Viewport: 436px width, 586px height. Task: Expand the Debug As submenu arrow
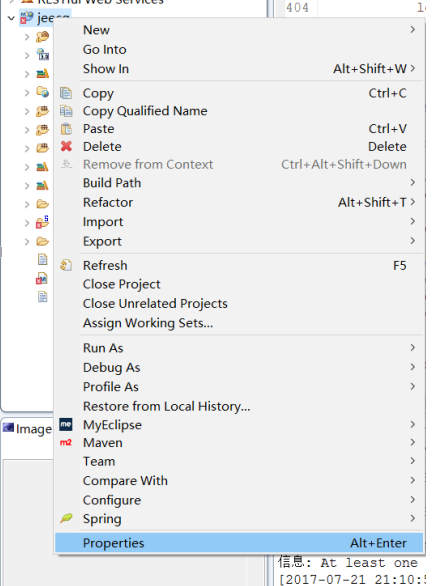point(412,367)
